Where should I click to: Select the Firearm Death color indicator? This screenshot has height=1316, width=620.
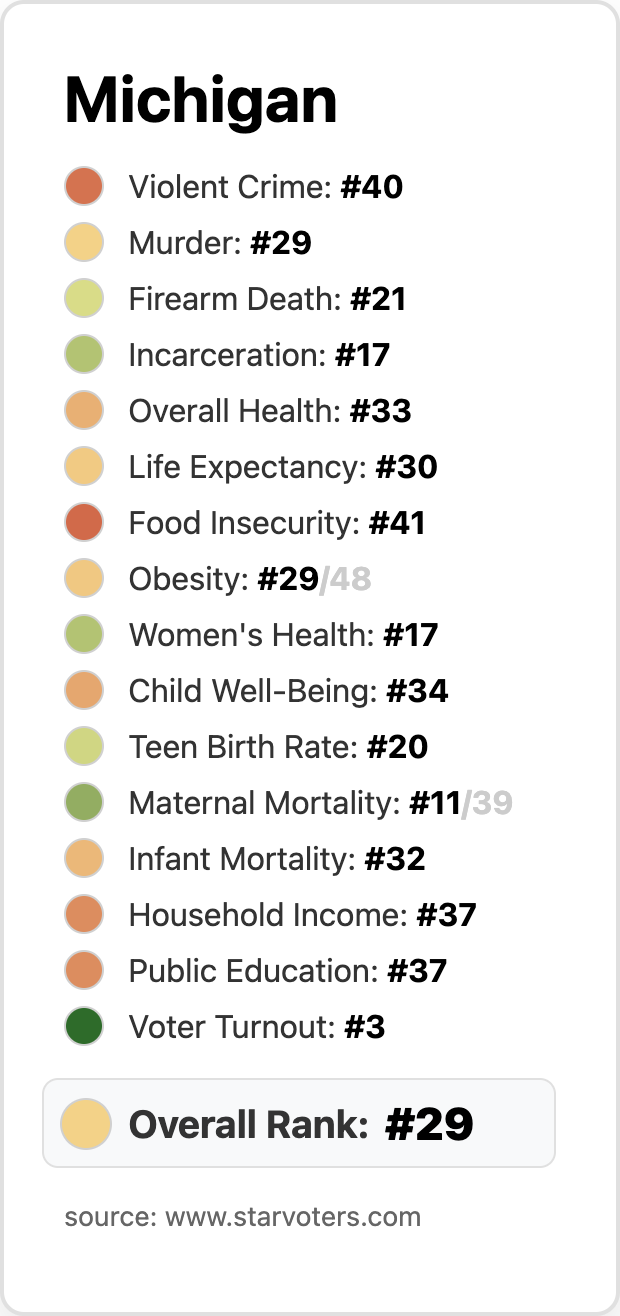tap(84, 299)
